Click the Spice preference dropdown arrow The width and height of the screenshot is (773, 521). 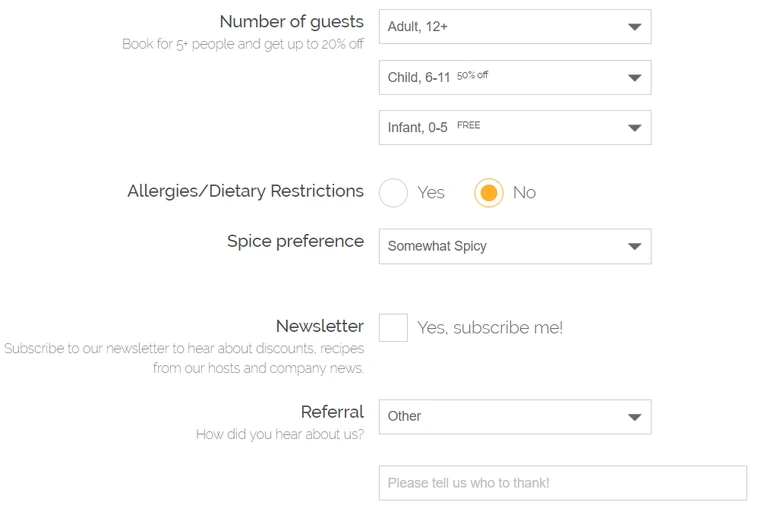634,246
